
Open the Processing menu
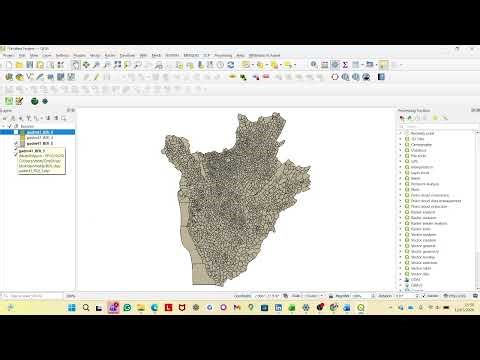tap(223, 55)
